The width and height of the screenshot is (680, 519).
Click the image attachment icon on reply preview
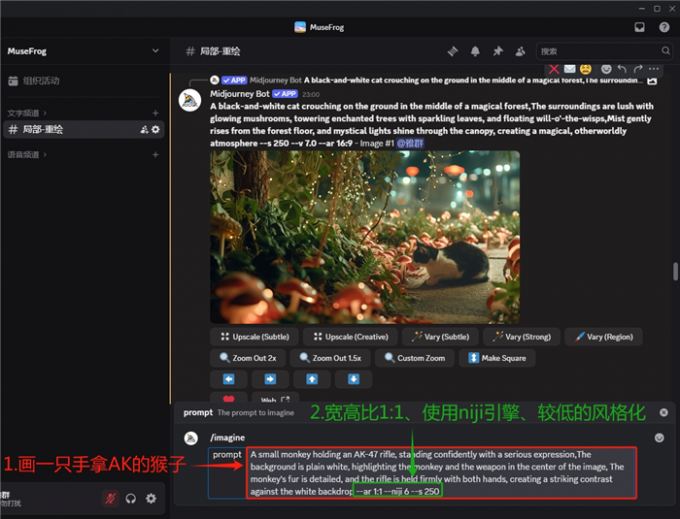point(652,81)
